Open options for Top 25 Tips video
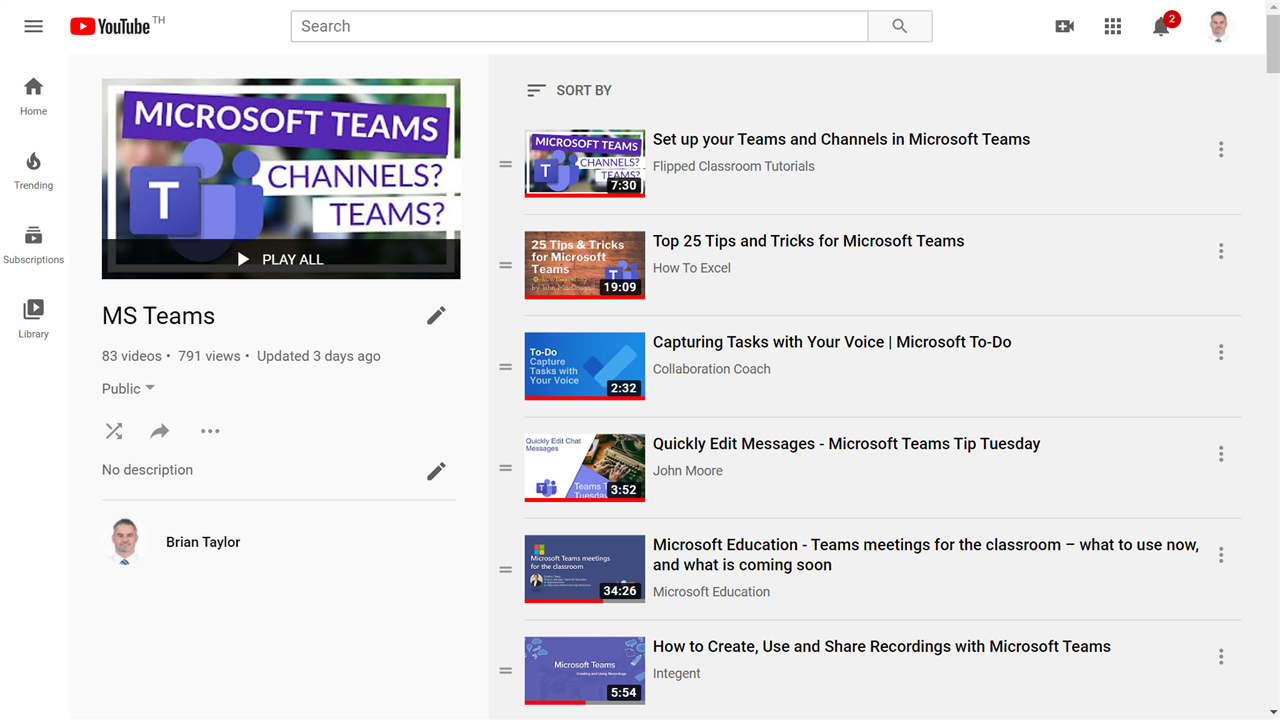This screenshot has width=1280, height=720. coord(1221,251)
